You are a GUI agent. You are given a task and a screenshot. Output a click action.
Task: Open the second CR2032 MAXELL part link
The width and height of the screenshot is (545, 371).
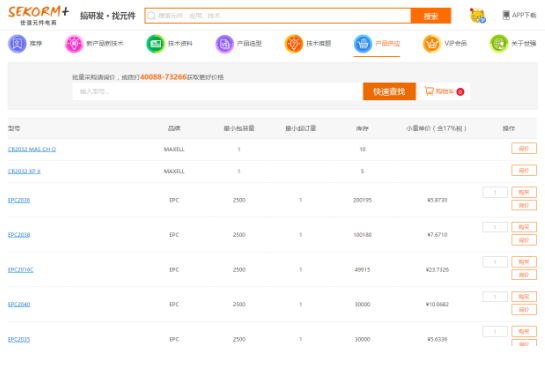point(24,171)
